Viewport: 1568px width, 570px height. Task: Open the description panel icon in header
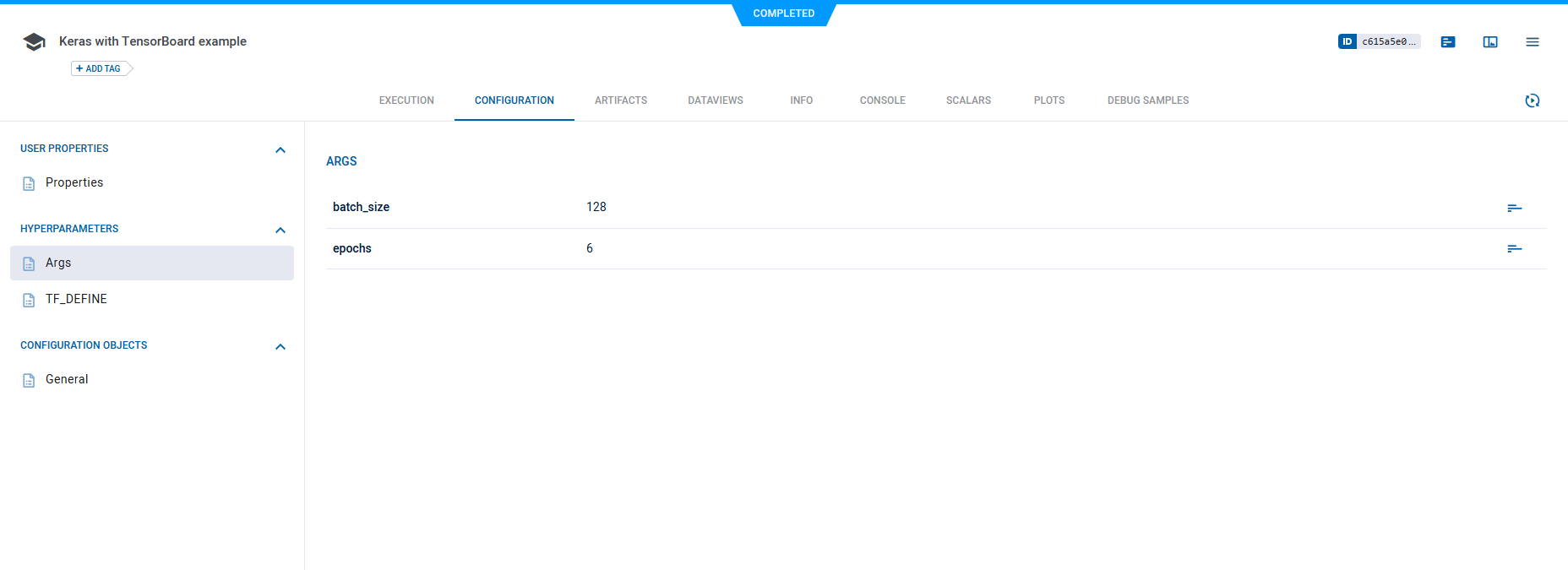[1448, 42]
